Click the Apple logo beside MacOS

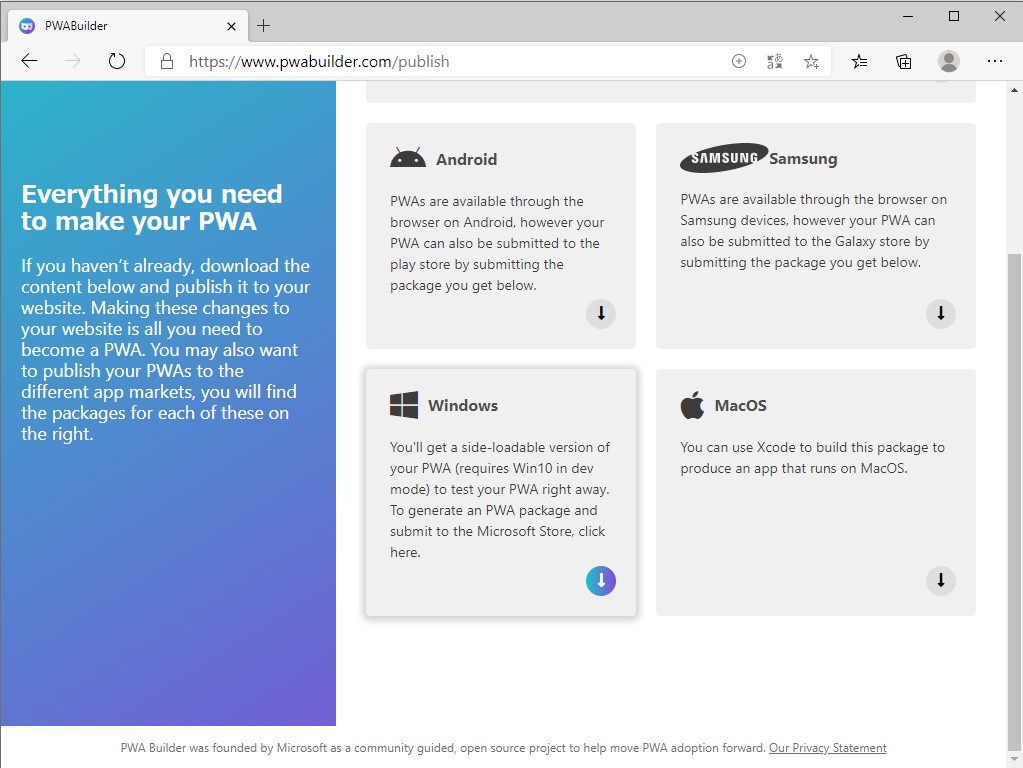click(691, 404)
